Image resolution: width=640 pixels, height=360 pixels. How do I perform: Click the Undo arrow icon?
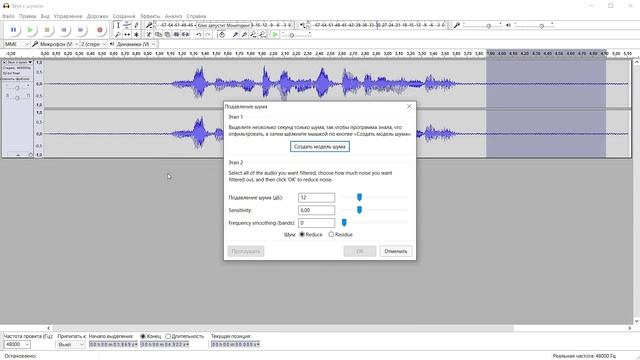pyautogui.click(x=199, y=35)
